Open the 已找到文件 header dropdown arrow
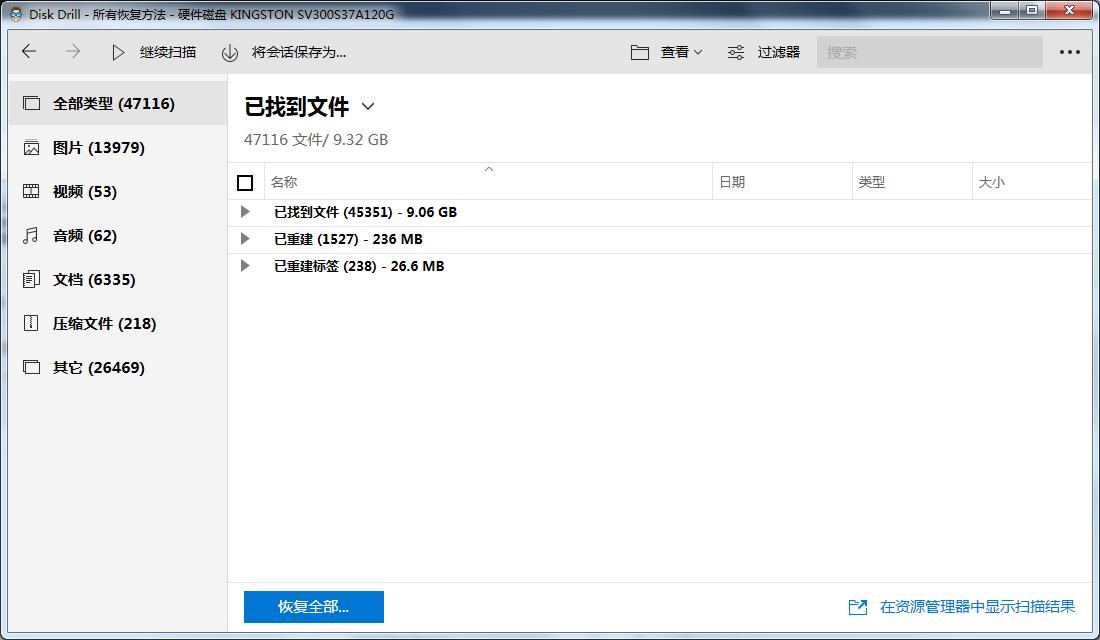Viewport: 1100px width, 640px height. 367,107
